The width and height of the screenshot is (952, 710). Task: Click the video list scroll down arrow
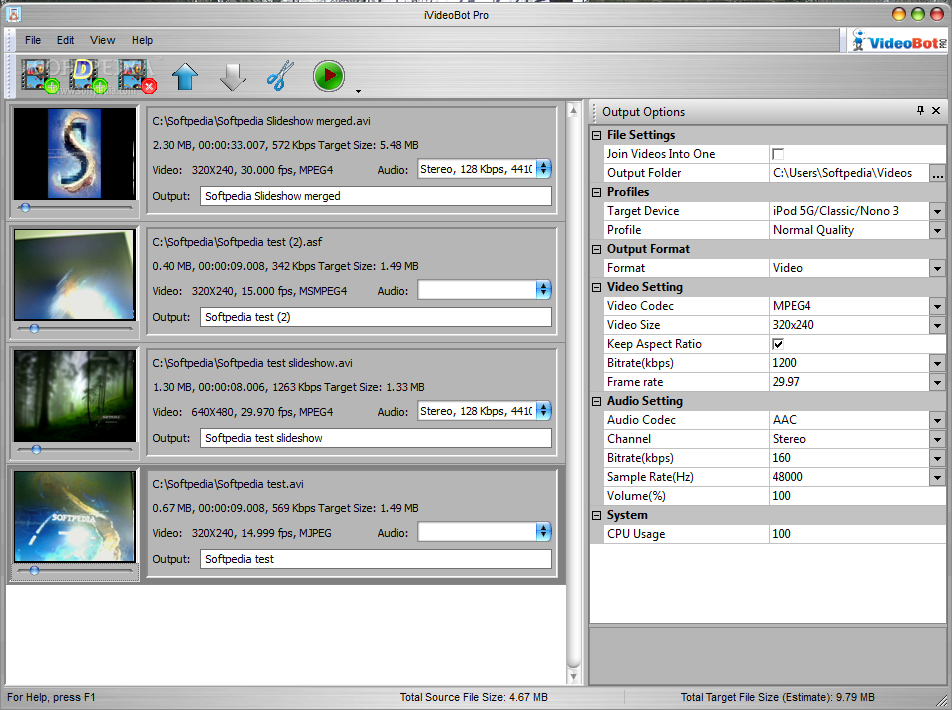click(x=573, y=676)
